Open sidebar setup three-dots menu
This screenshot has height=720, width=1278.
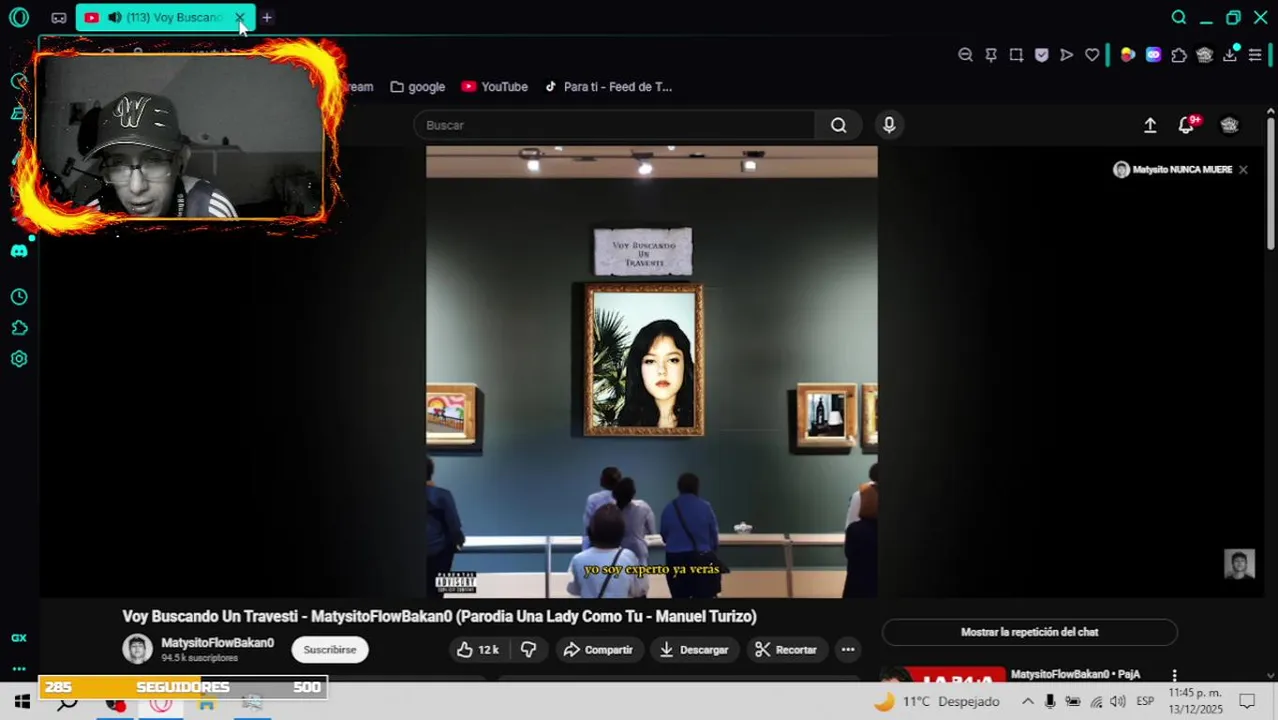click(19, 668)
